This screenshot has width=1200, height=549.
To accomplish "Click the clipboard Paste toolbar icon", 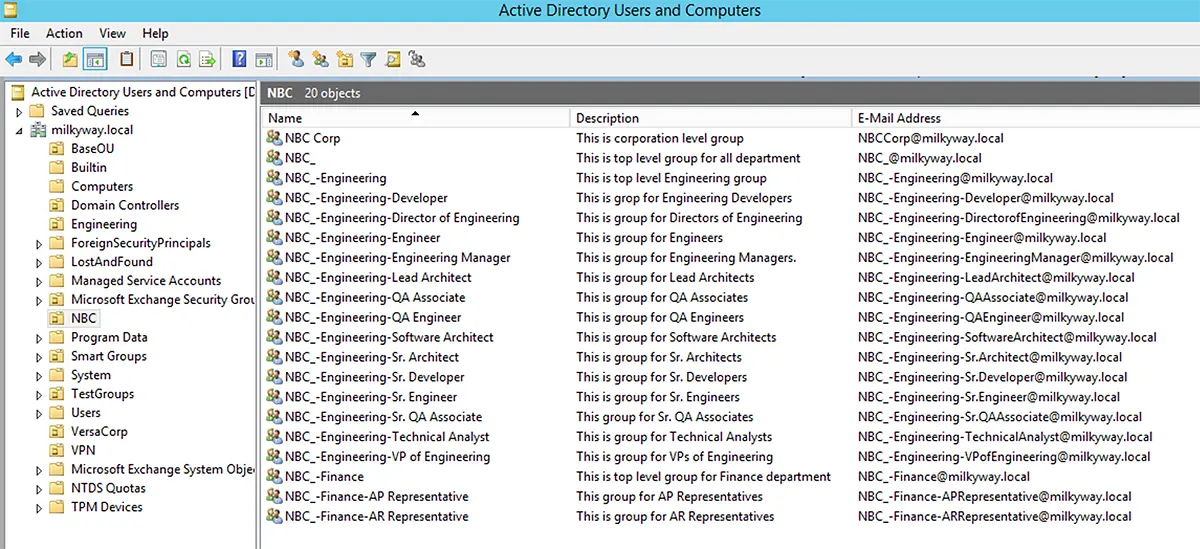I will [126, 60].
